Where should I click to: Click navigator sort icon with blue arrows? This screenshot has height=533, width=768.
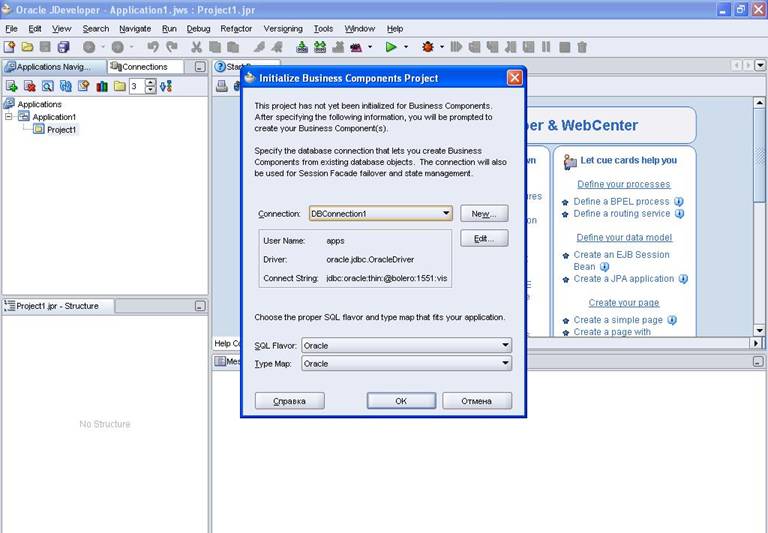click(x=166, y=86)
